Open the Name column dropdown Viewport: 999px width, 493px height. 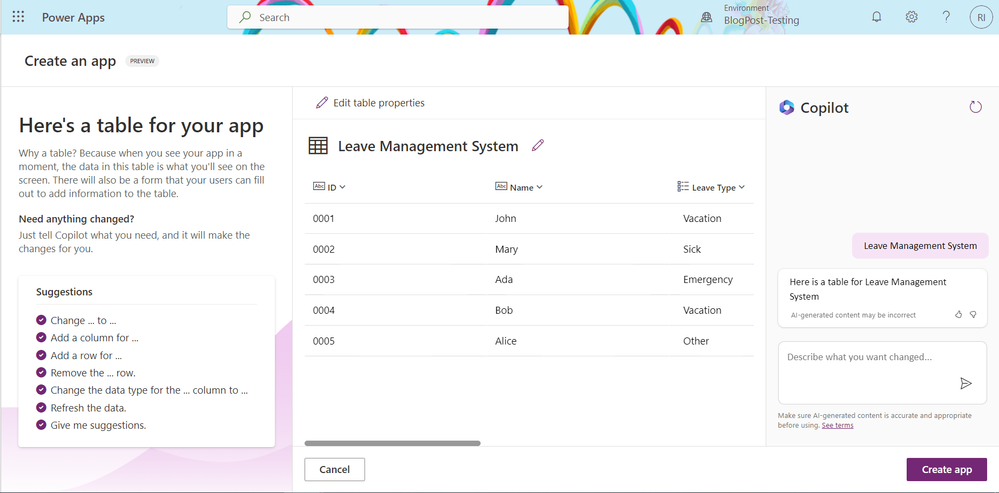pyautogui.click(x=539, y=187)
